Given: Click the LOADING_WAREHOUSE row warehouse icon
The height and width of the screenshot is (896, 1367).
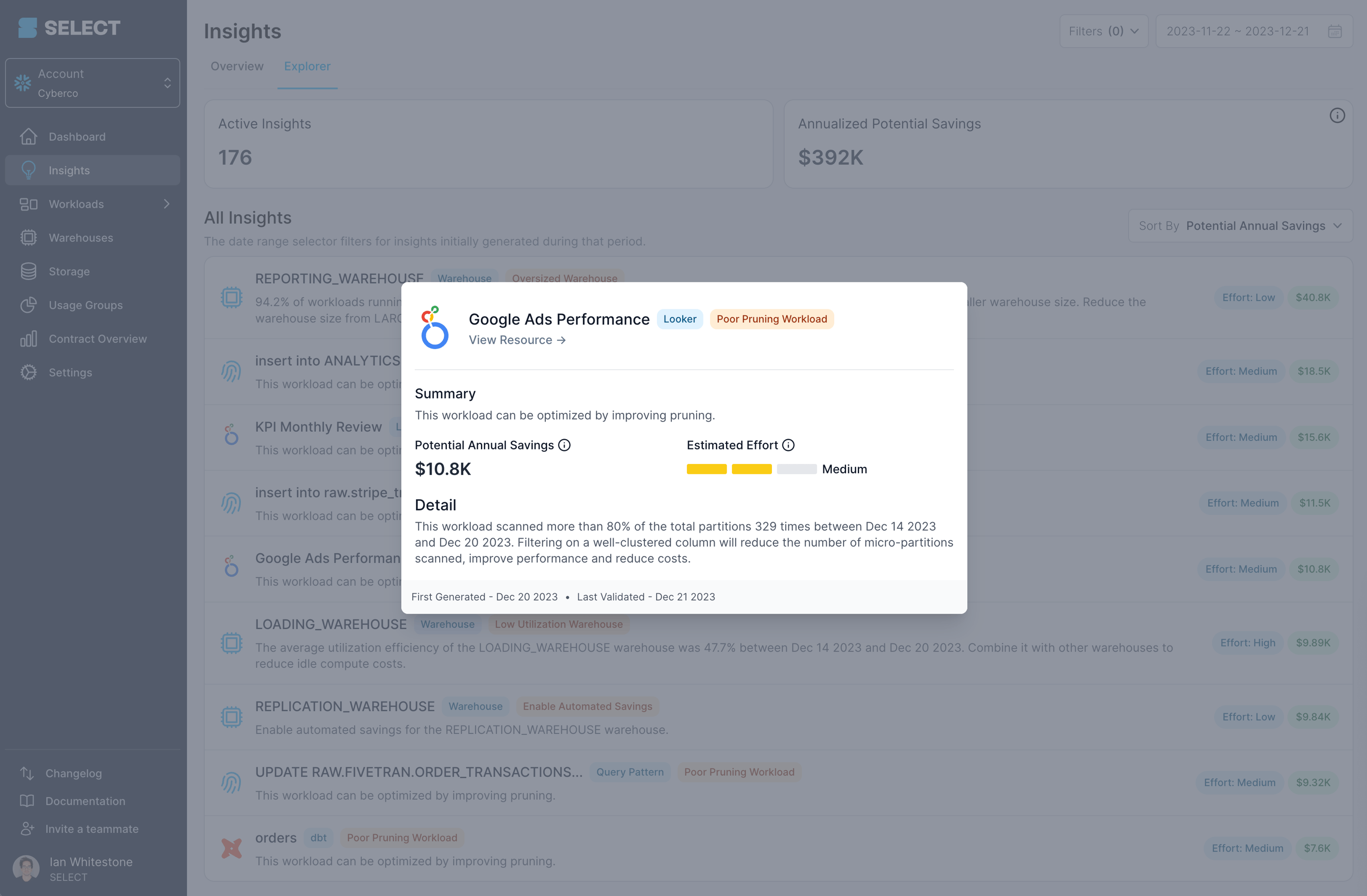Looking at the screenshot, I should pos(231,643).
